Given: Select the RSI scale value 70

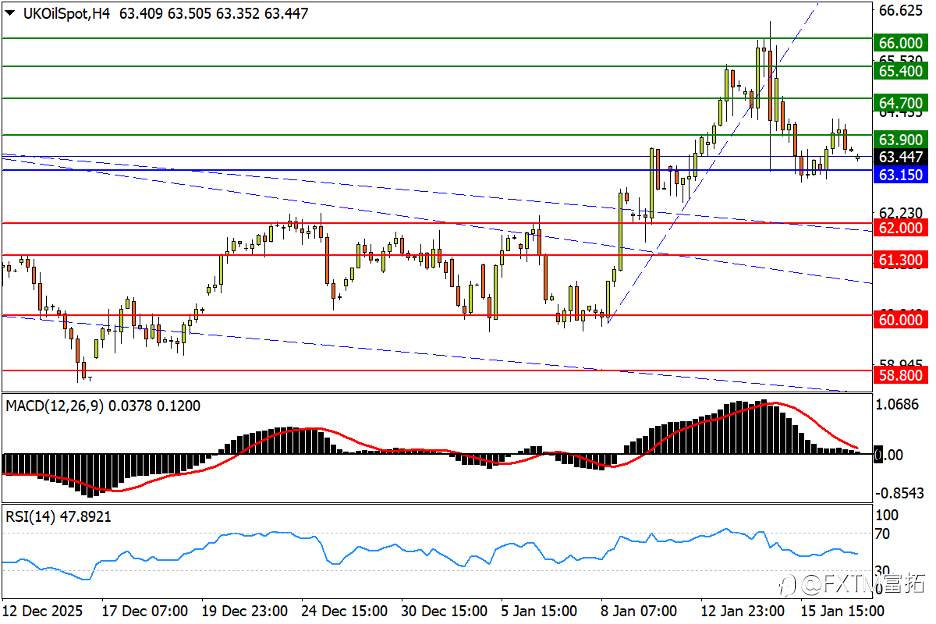Looking at the screenshot, I should pos(882,533).
